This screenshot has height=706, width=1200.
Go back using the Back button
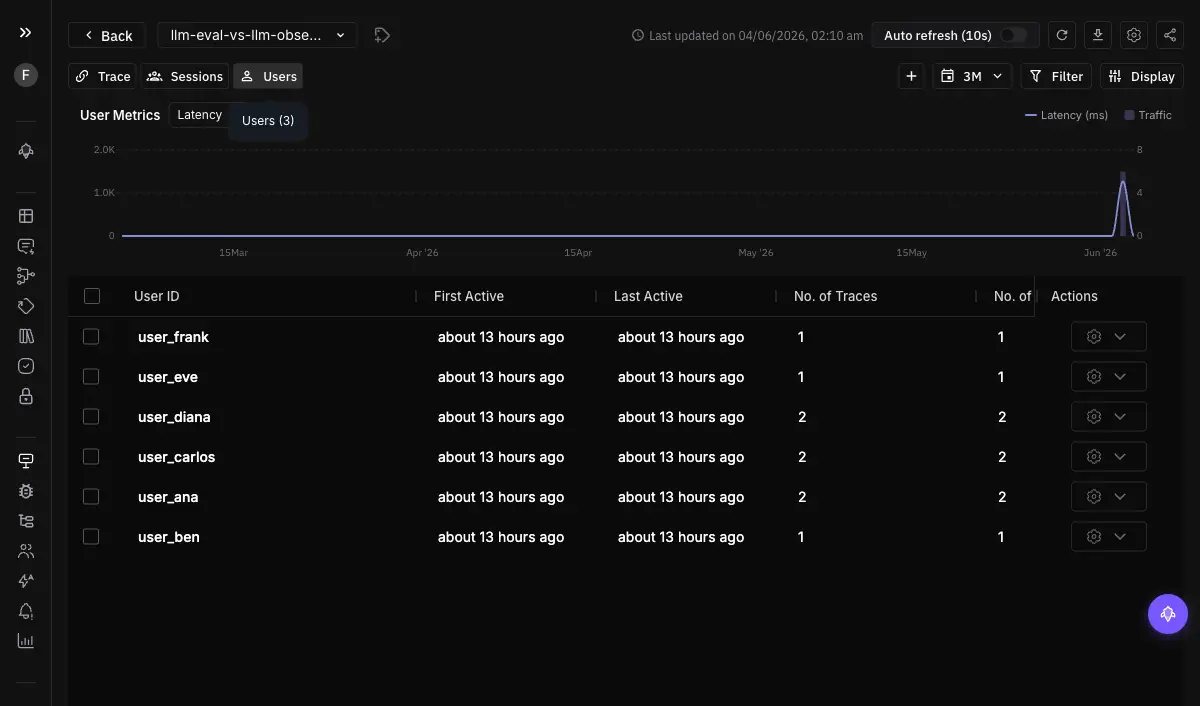107,35
